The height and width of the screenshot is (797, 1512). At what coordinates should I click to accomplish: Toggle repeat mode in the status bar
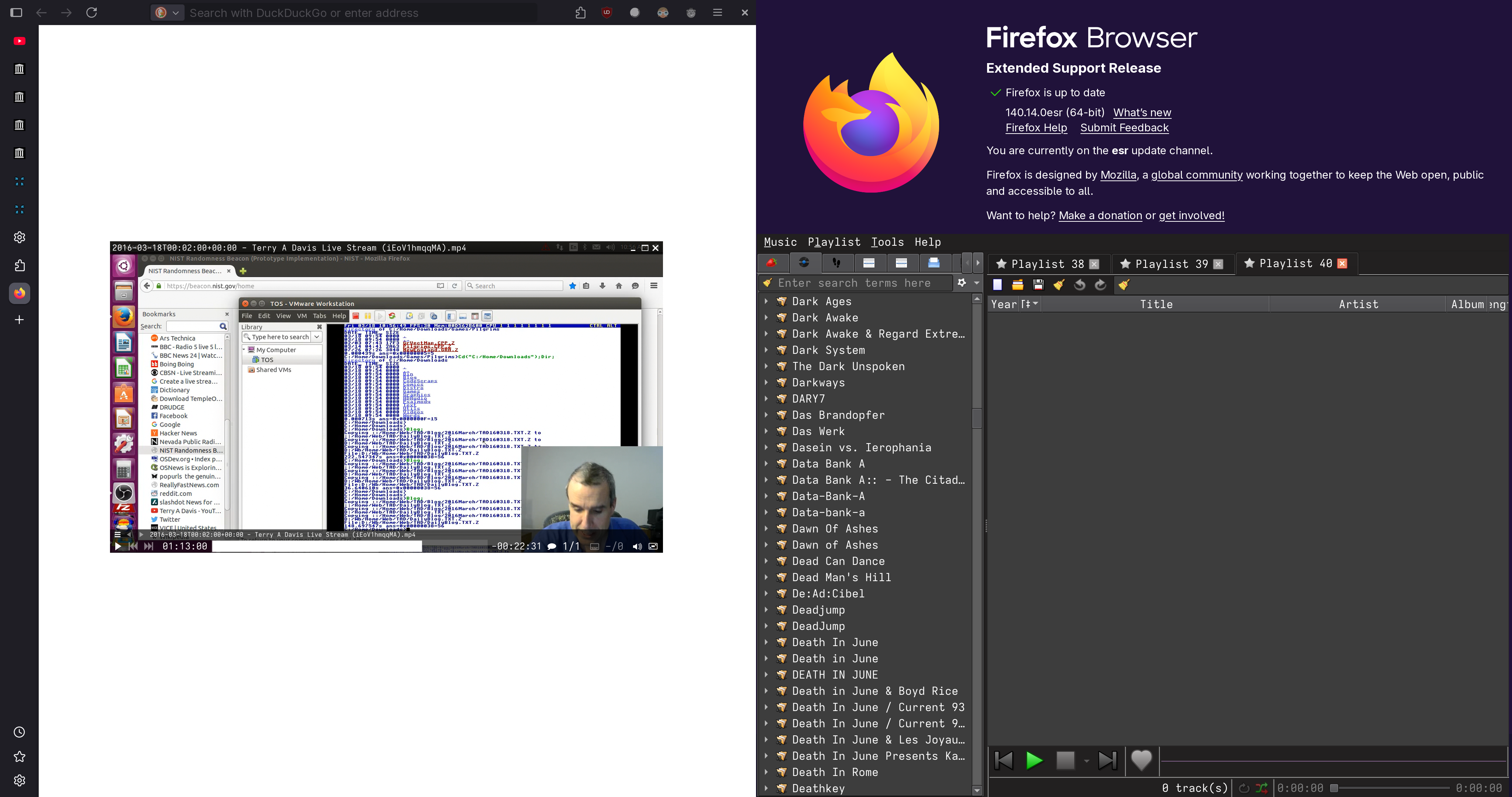coord(1244,788)
